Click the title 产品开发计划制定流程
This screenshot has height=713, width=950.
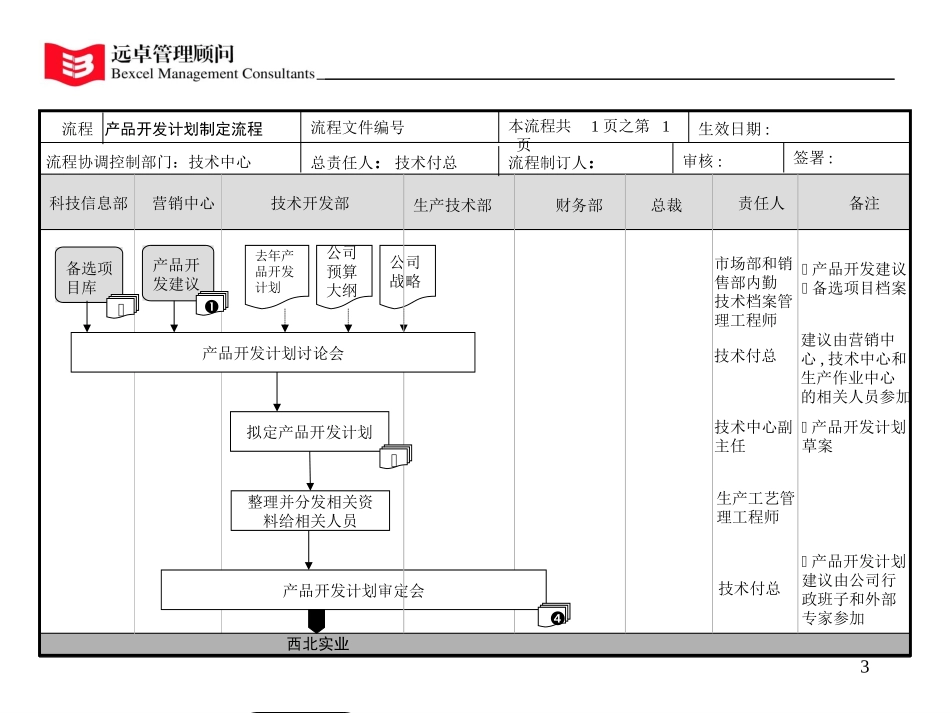coord(184,129)
